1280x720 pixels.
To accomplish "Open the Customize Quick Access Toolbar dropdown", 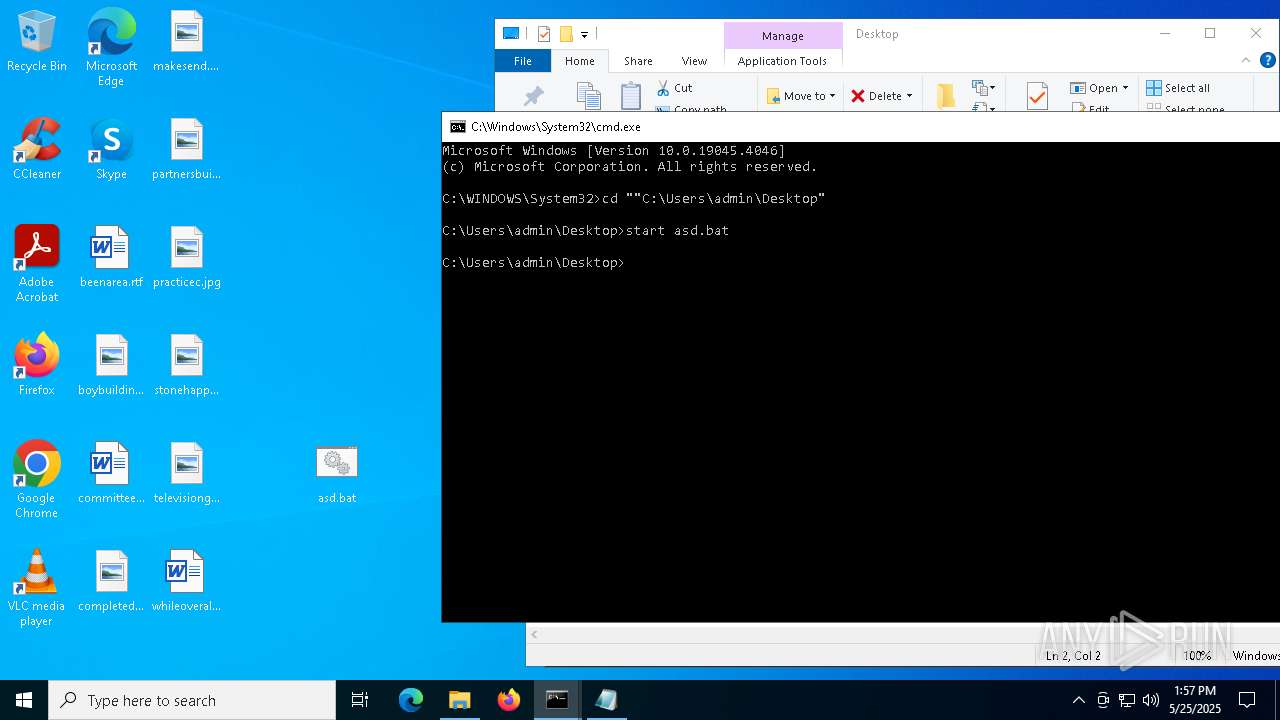I will click(x=584, y=34).
